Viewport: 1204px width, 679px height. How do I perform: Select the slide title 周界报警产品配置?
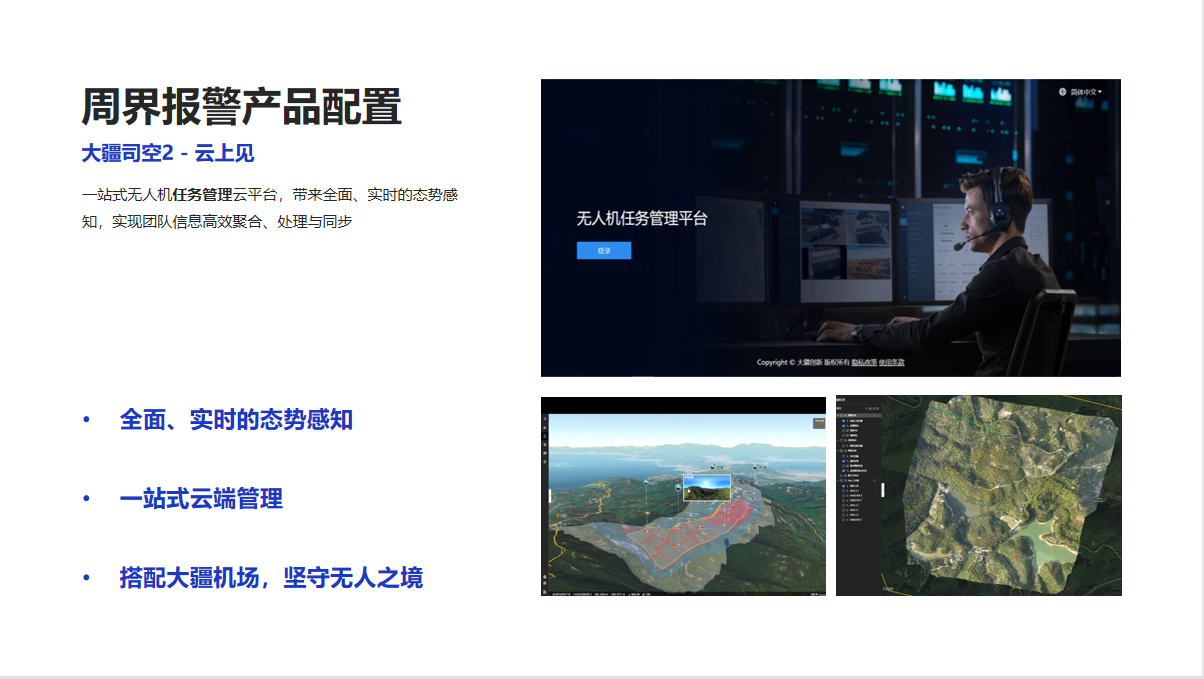[241, 107]
